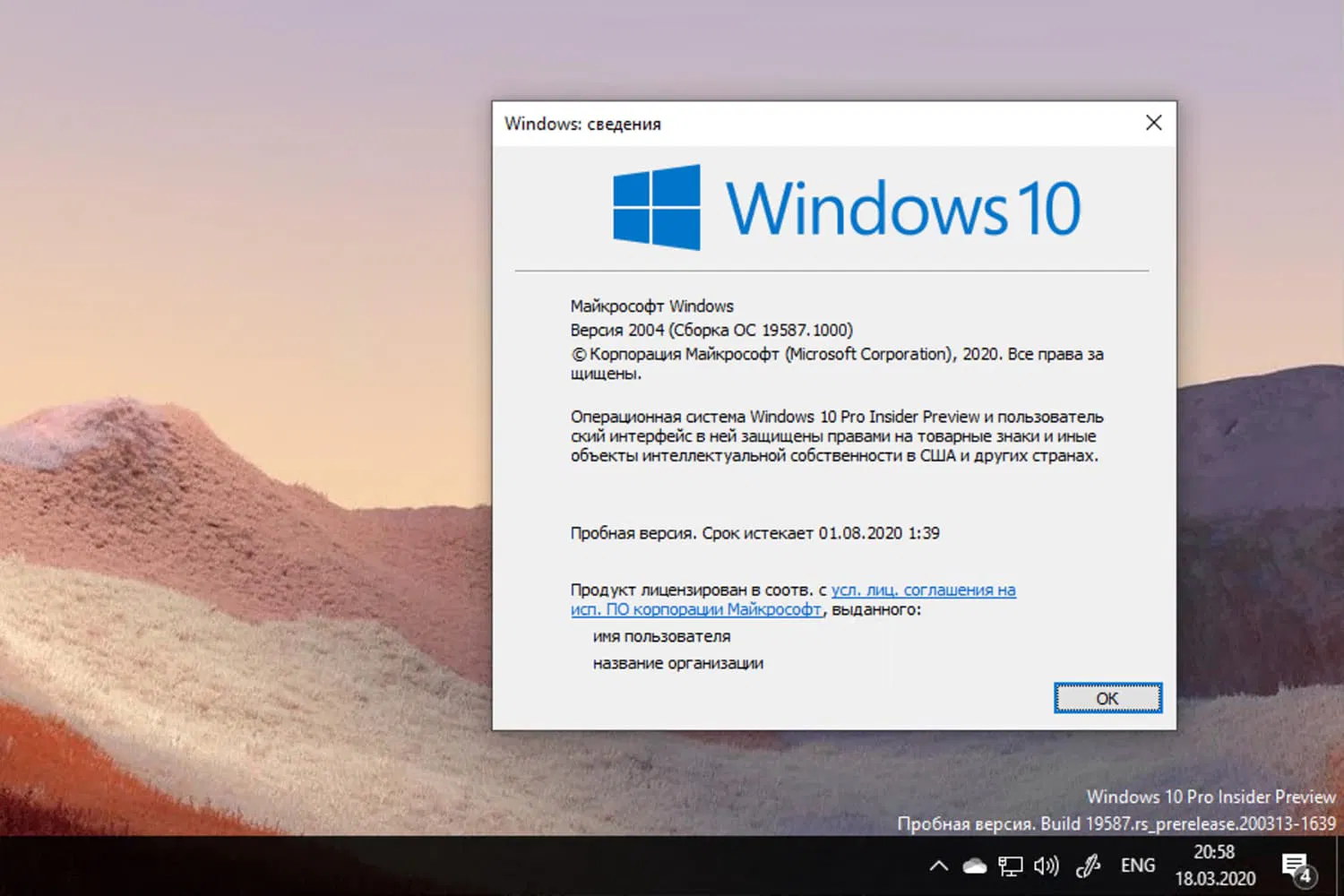1344x896 pixels.
Task: Mute system audio via the speaker icon
Action: [x=1046, y=866]
